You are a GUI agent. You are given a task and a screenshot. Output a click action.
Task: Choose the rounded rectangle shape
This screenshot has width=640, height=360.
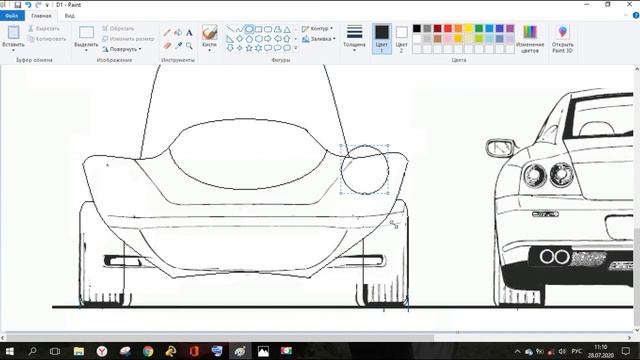point(268,29)
